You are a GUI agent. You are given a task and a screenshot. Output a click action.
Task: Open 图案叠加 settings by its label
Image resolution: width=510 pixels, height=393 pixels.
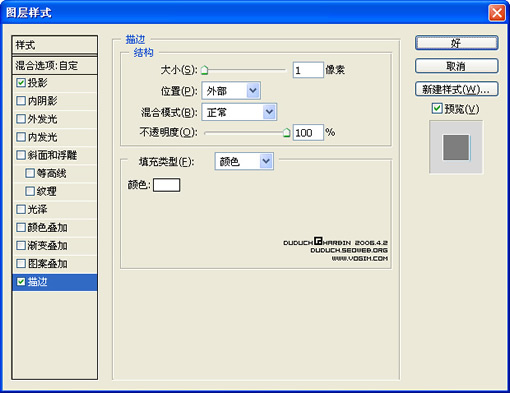pos(47,264)
